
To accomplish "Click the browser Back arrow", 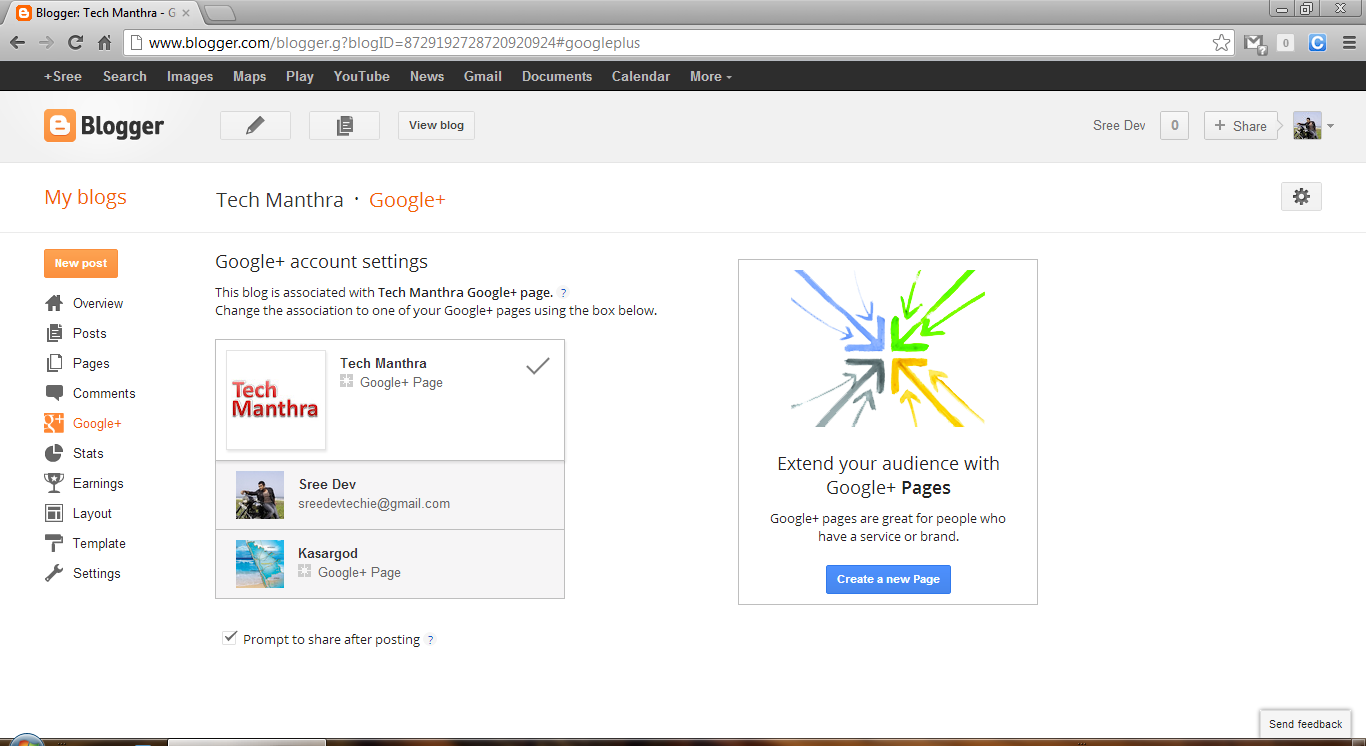I will point(17,43).
